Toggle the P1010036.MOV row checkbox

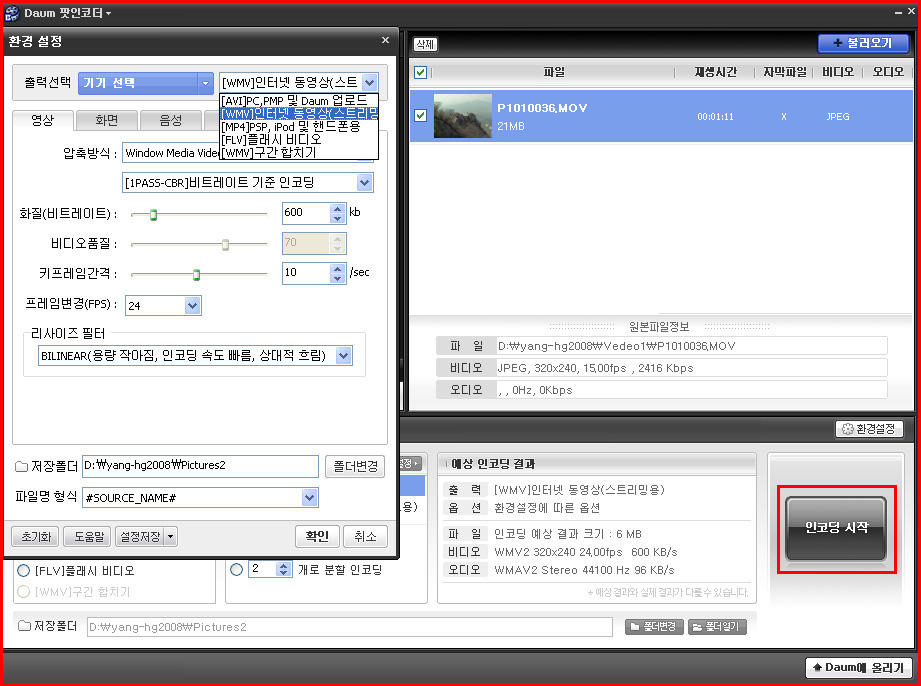tap(420, 115)
